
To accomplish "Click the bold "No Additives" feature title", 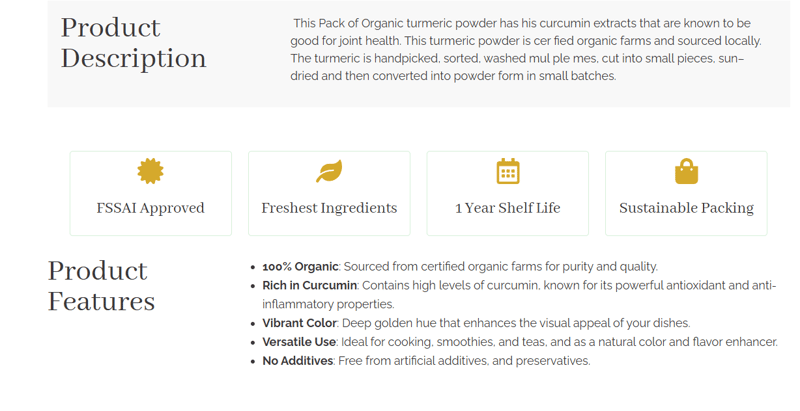I will [297, 361].
